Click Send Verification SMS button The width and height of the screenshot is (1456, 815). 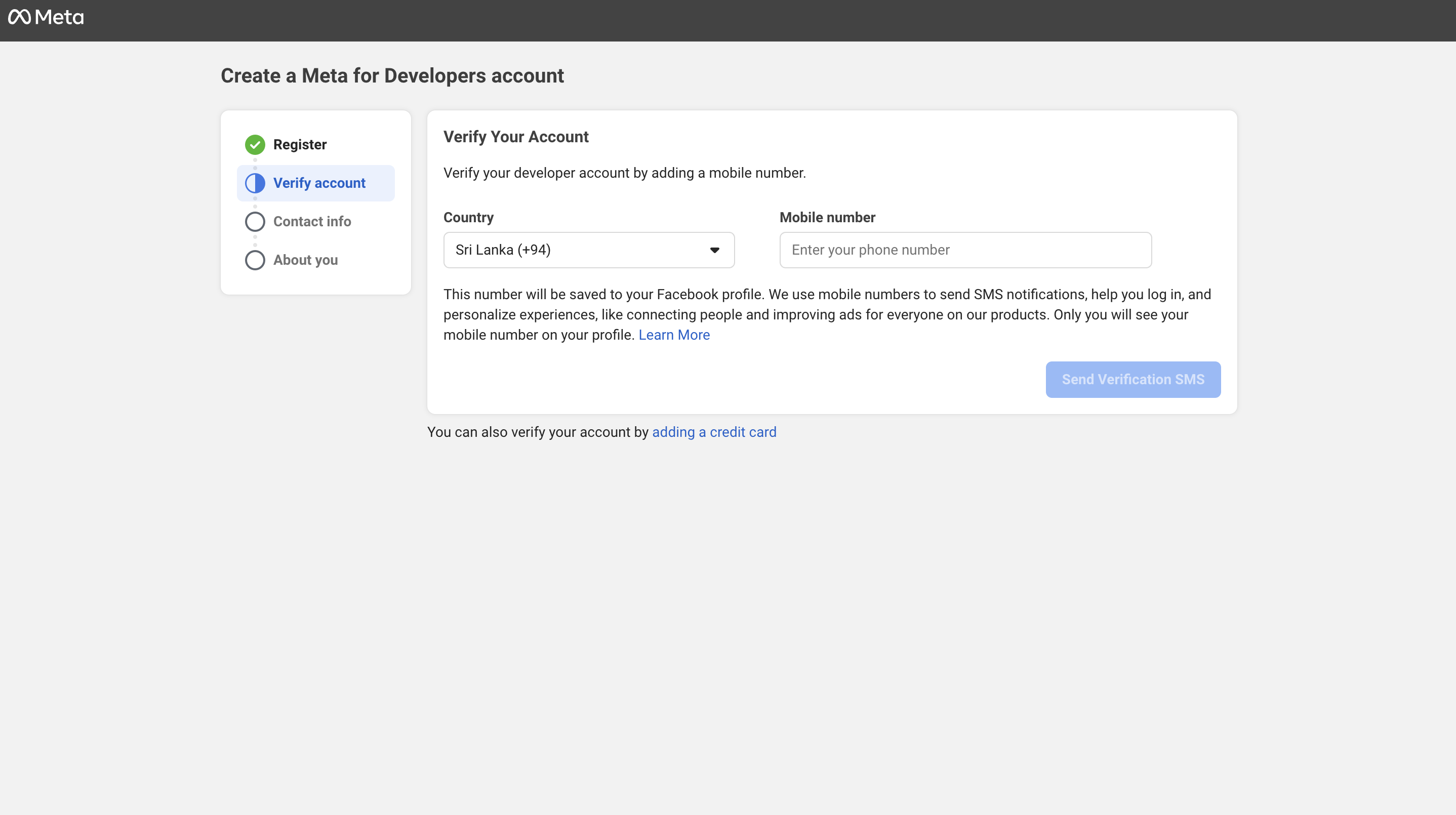tap(1134, 379)
